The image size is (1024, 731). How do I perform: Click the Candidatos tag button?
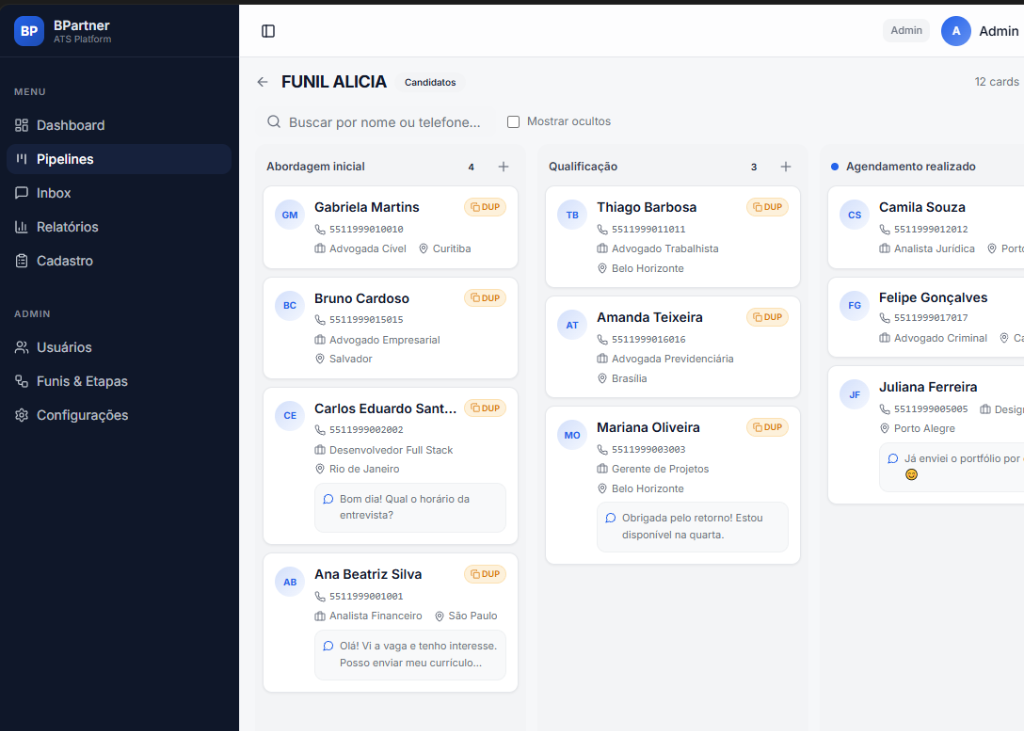tap(430, 83)
